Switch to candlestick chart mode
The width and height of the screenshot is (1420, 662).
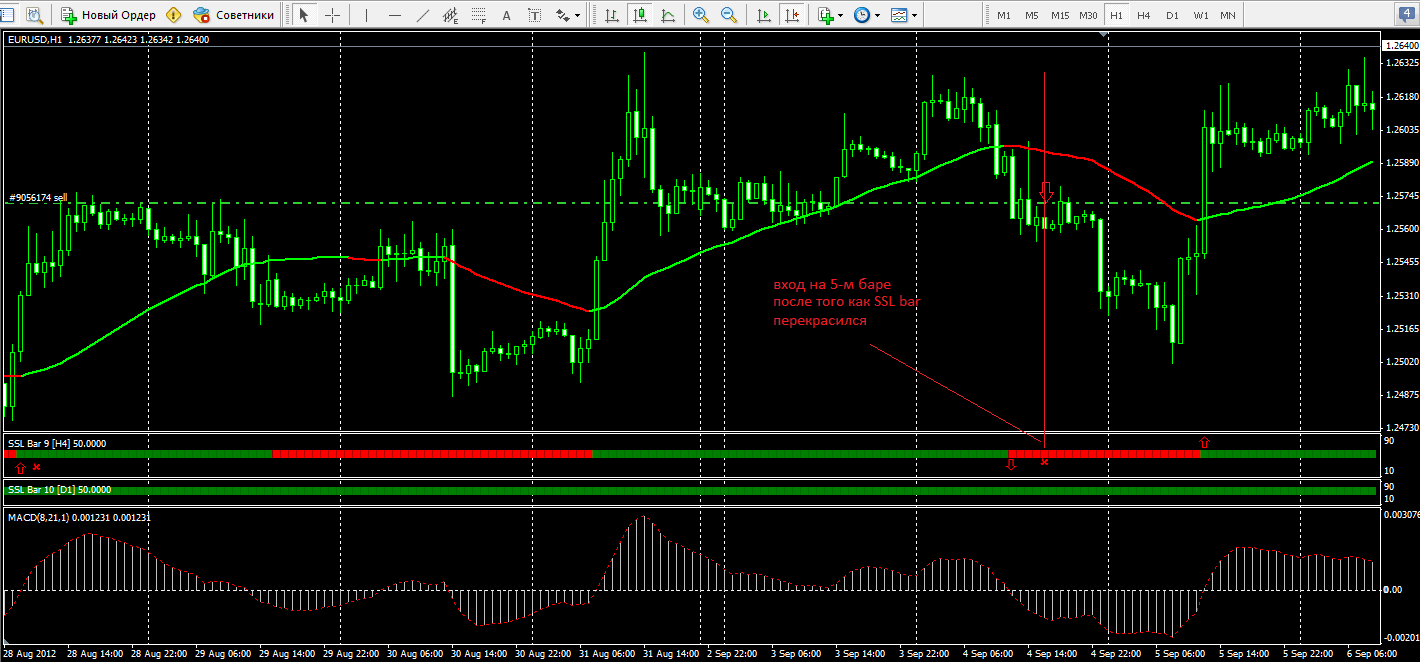[638, 15]
